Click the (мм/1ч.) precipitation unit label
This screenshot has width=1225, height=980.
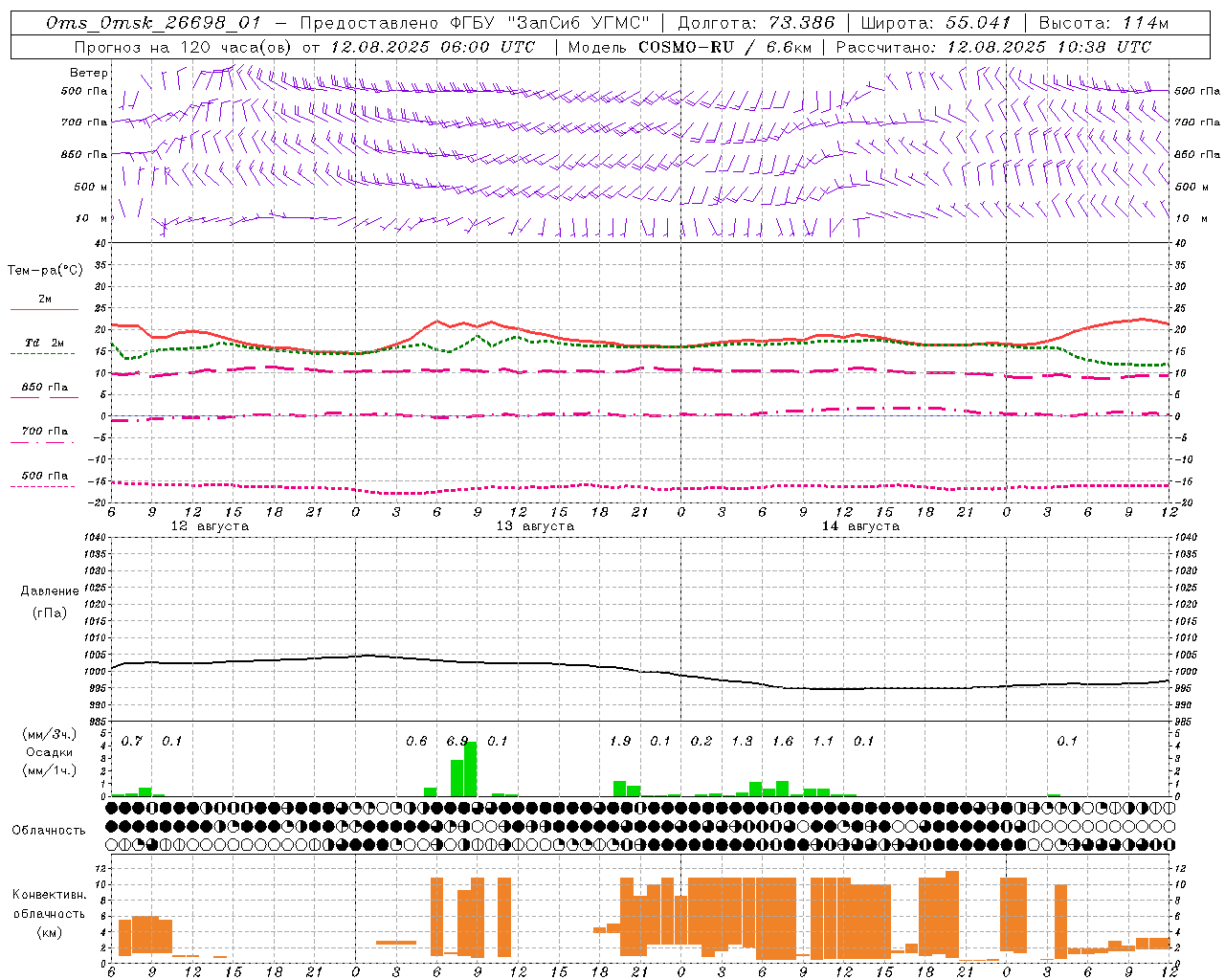(x=49, y=769)
